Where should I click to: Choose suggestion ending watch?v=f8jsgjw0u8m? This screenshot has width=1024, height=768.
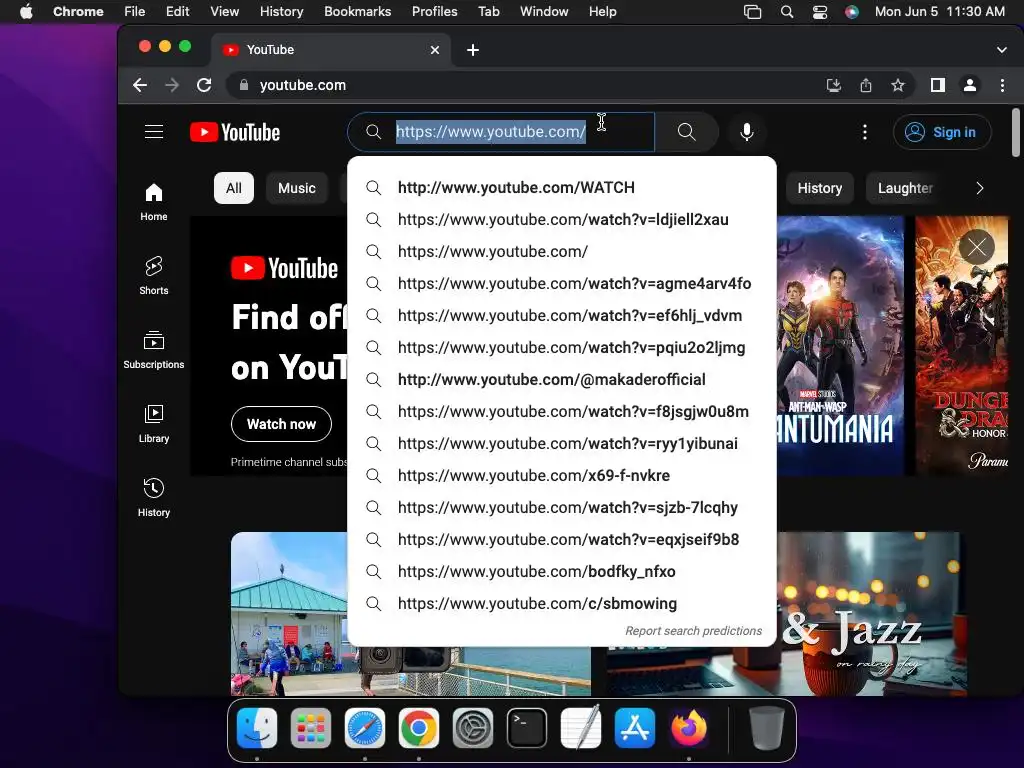[x=562, y=411]
